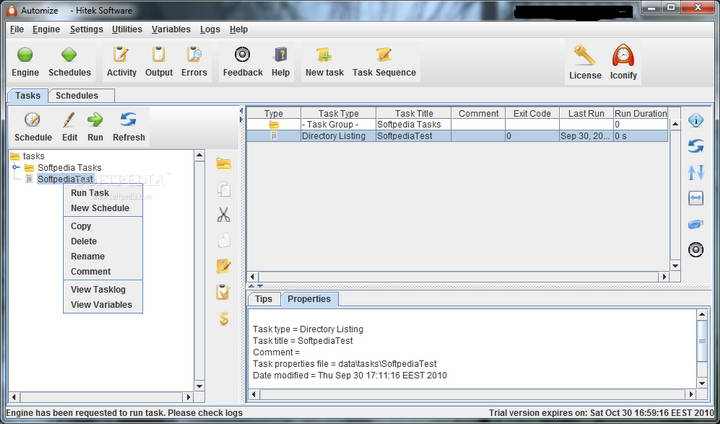The height and width of the screenshot is (424, 720).
Task: Open the File menu
Action: [x=17, y=29]
